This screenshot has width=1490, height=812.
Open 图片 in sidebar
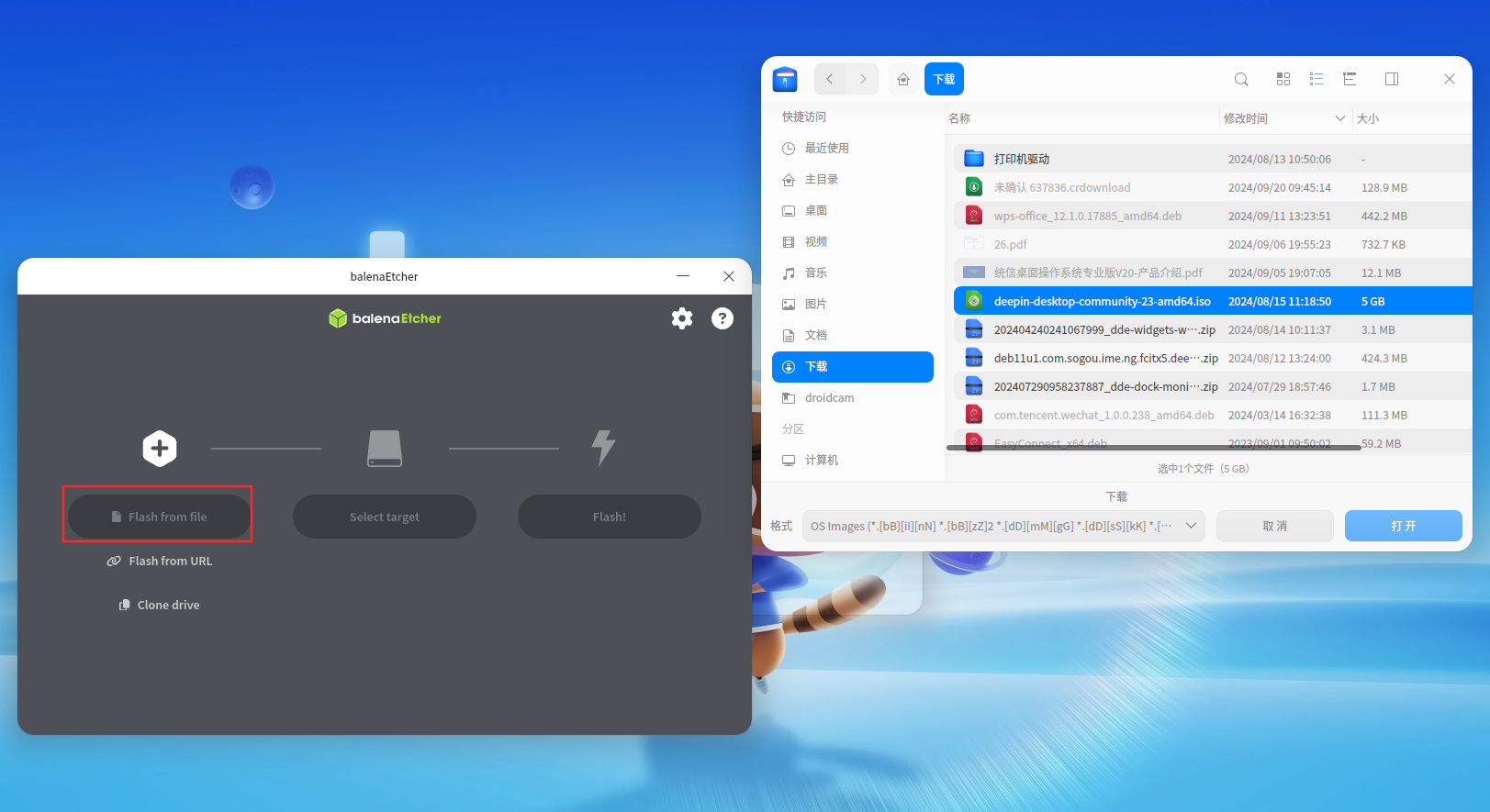pyautogui.click(x=853, y=304)
